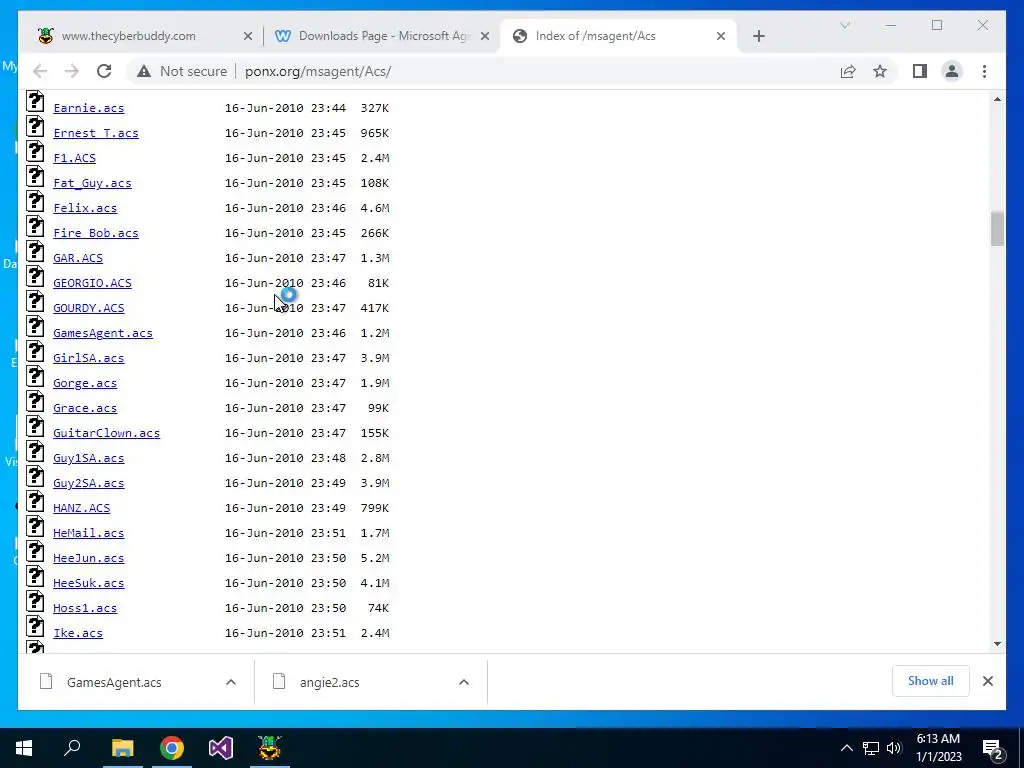Image resolution: width=1024 pixels, height=768 pixels.
Task: Click the file icon beside Ike.acs
Action: pos(35,626)
